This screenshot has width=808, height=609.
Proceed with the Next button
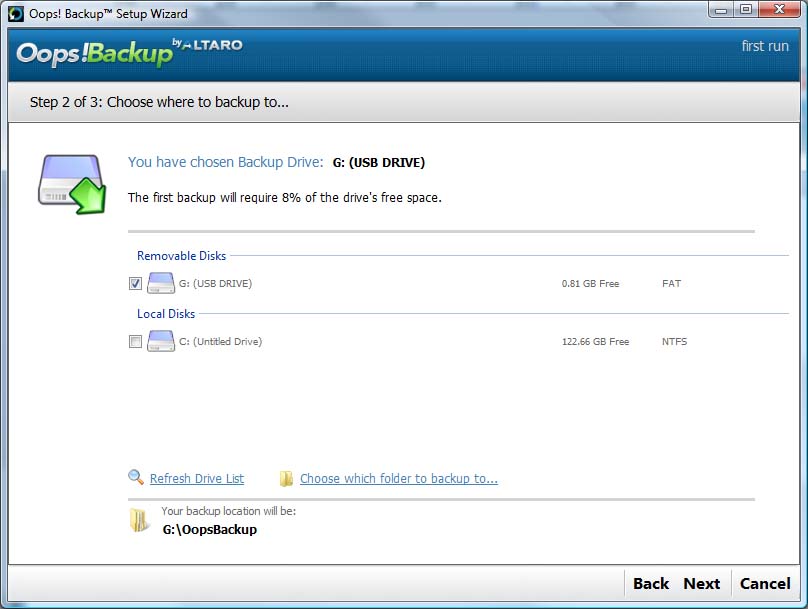(702, 583)
